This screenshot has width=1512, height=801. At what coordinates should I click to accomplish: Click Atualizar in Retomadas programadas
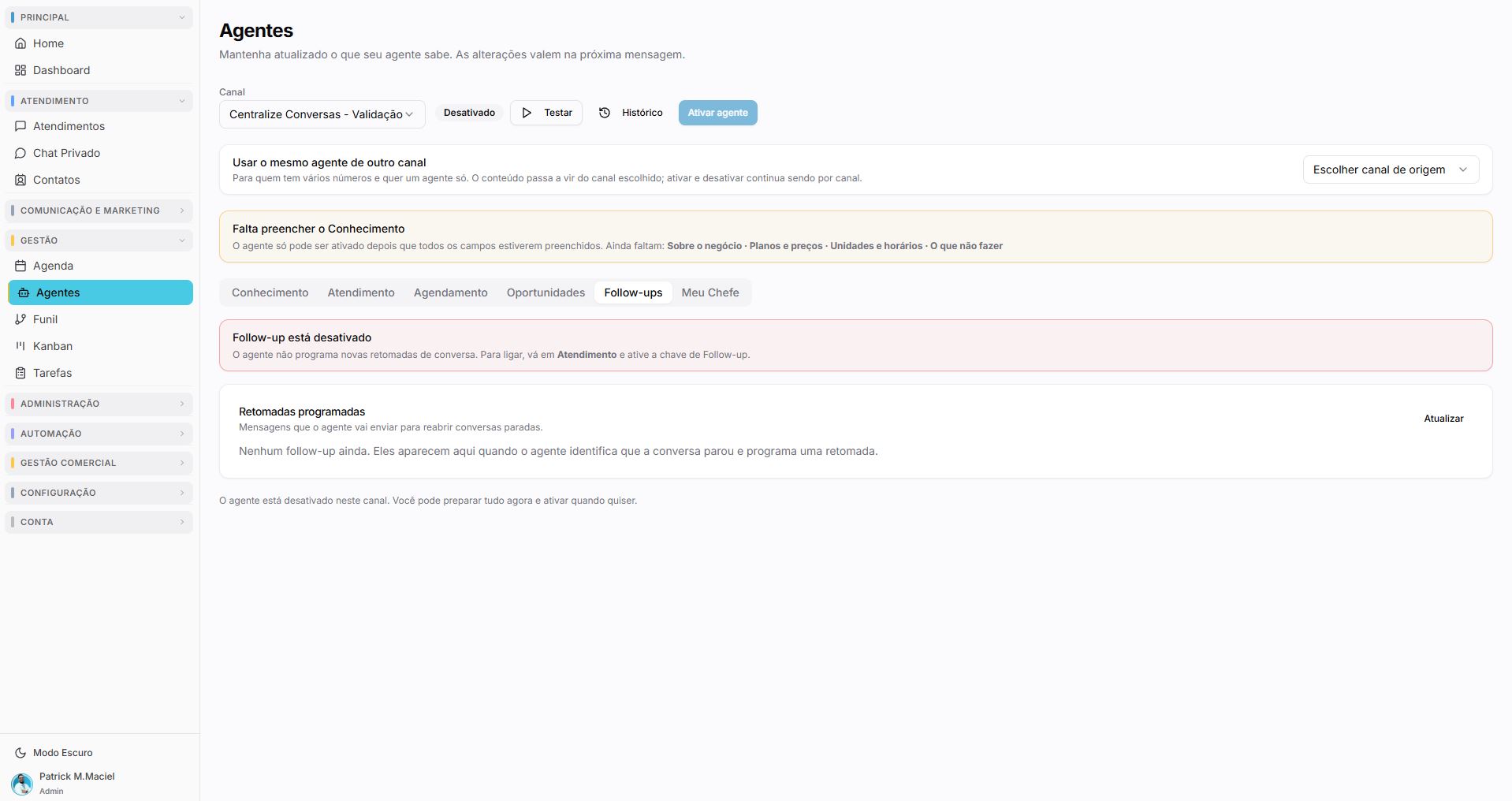(1443, 419)
